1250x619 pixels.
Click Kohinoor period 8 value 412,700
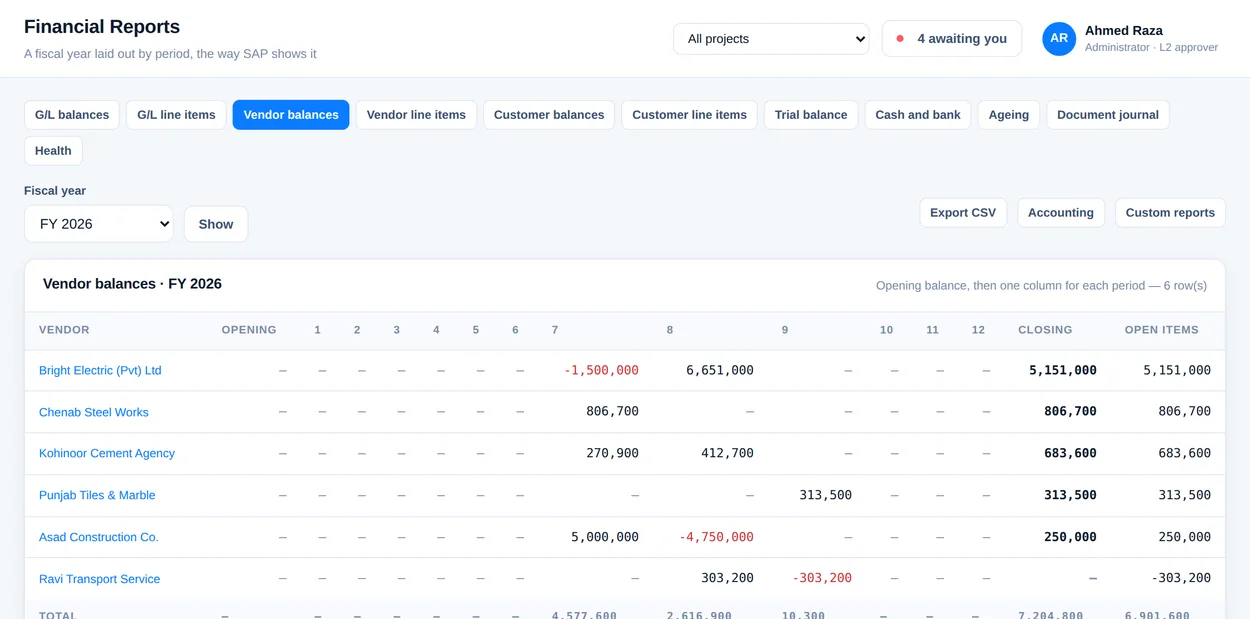[727, 453]
